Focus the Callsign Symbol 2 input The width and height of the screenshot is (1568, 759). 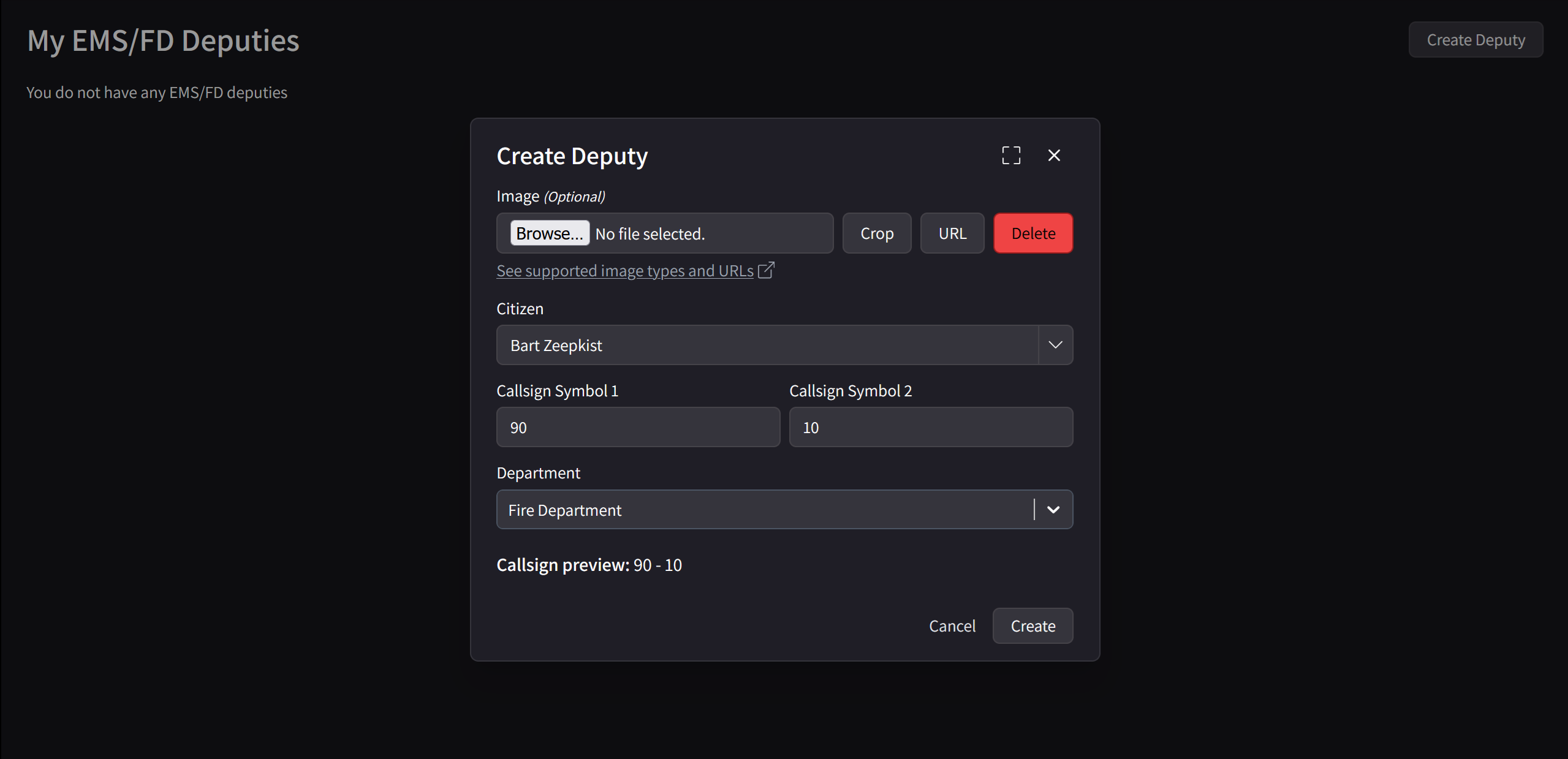930,427
